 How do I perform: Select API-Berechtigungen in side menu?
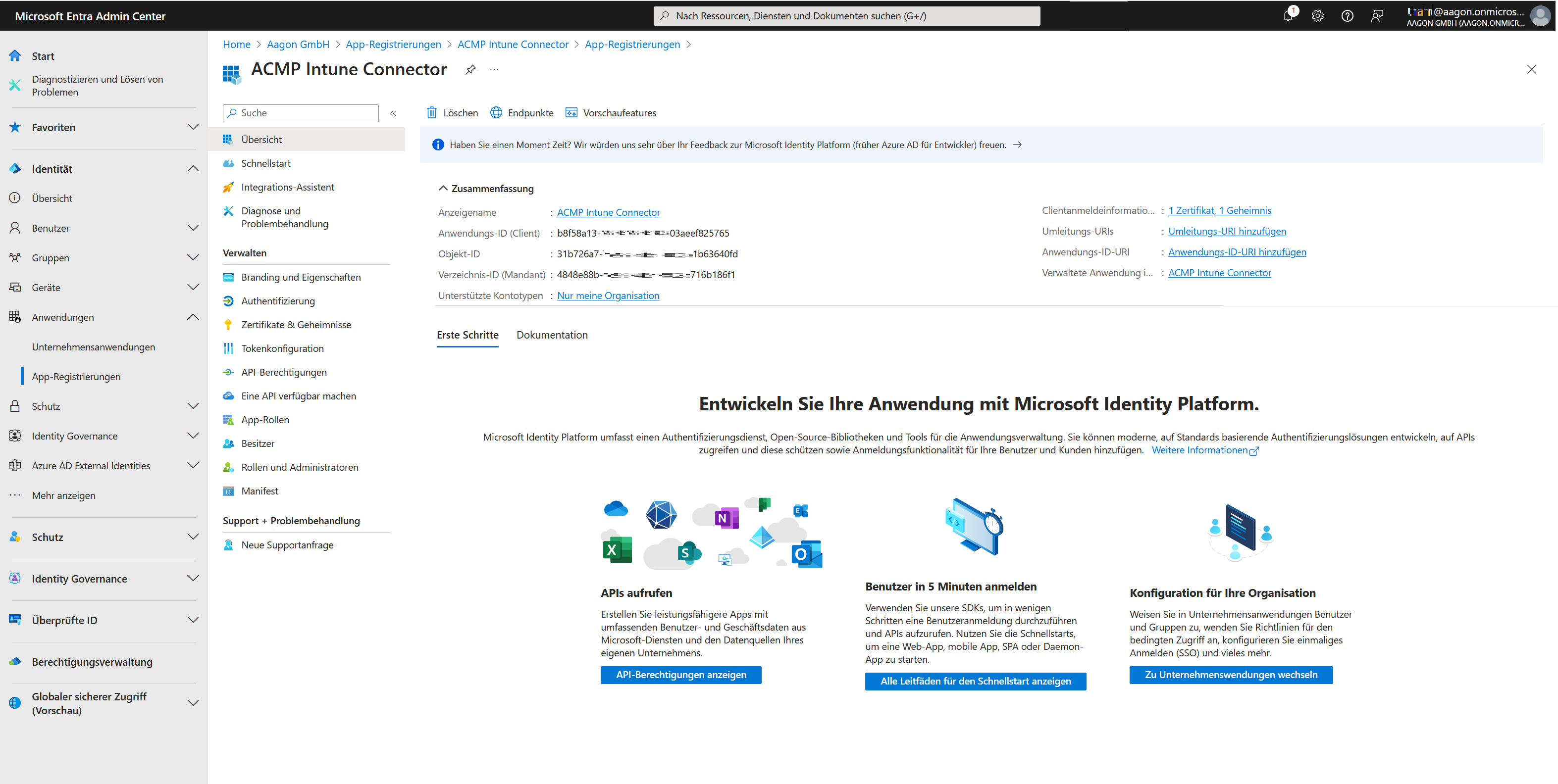[284, 372]
